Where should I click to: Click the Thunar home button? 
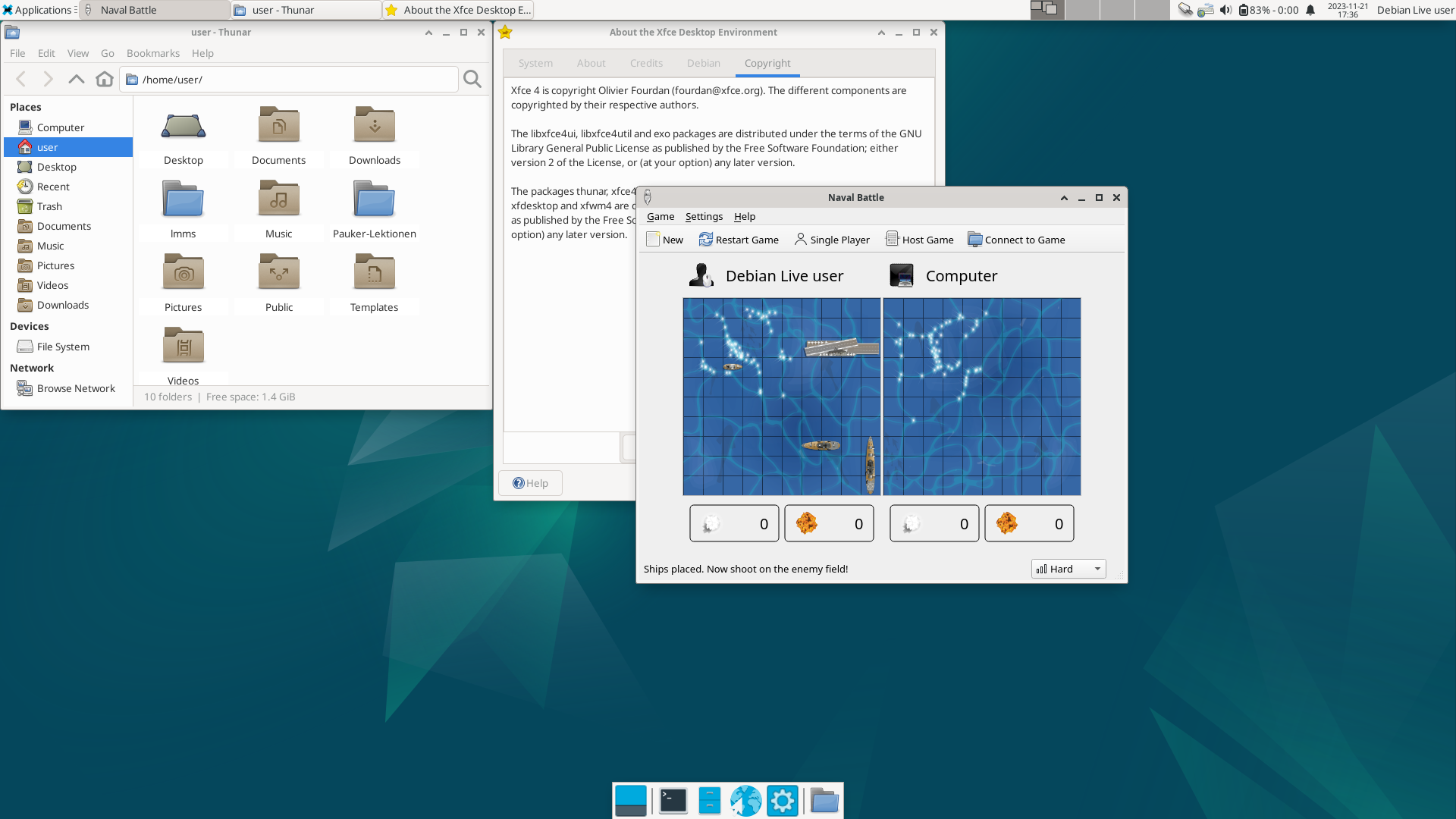105,79
